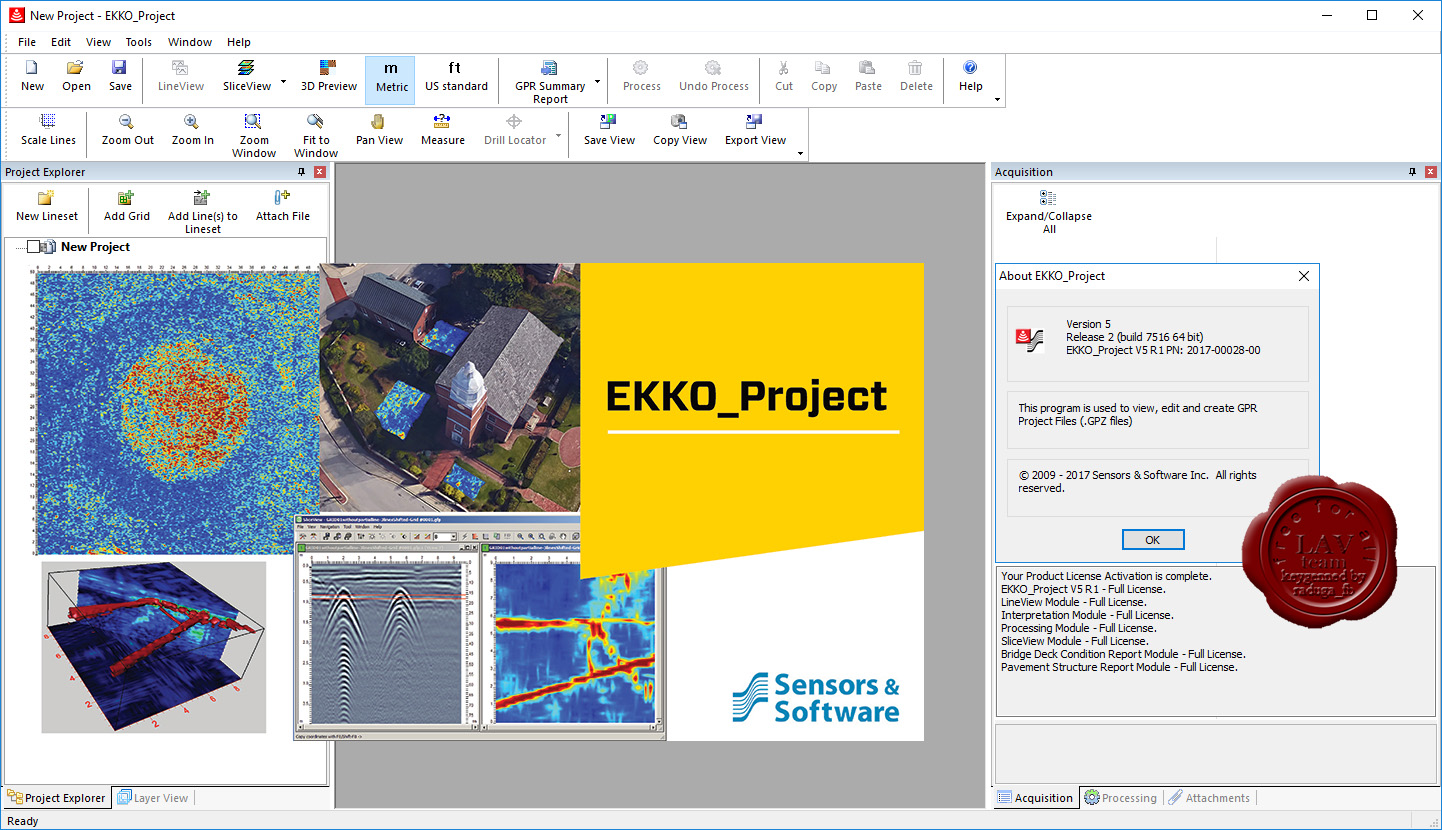Click Expand/Collapse All in Acquisition panel

pos(1049,211)
